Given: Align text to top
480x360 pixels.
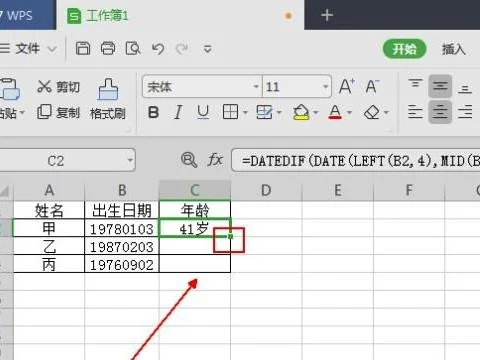Looking at the screenshot, I should [x=415, y=83].
